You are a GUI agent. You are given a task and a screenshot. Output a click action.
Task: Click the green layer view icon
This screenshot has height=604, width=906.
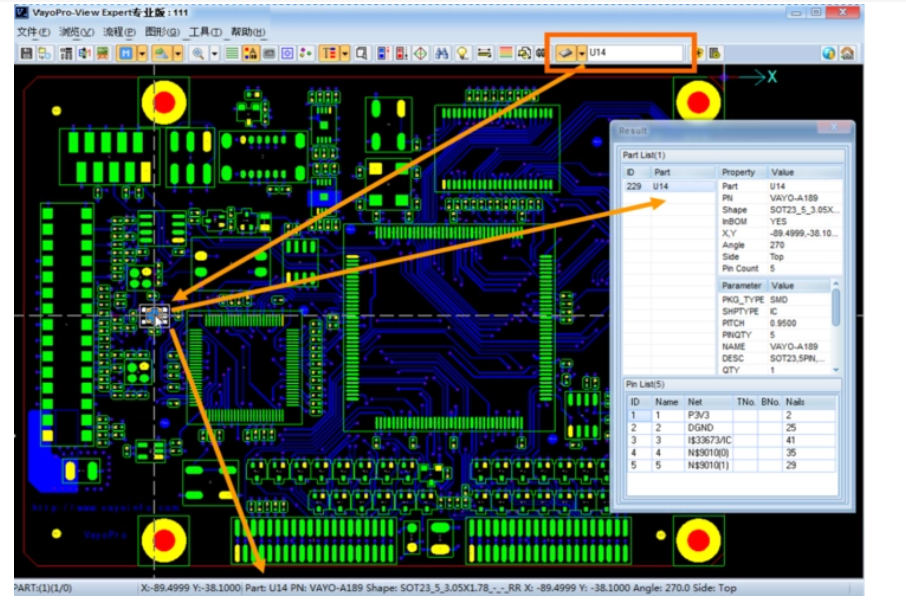(161, 53)
